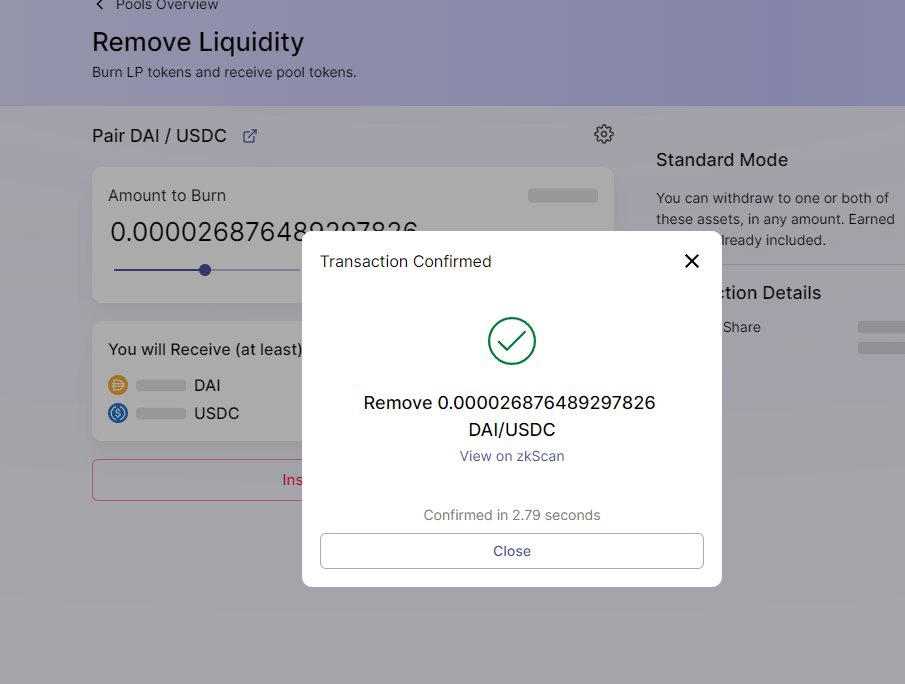The image size is (905, 684).
Task: Click the 'Amount to Burn' label
Action: pos(167,196)
